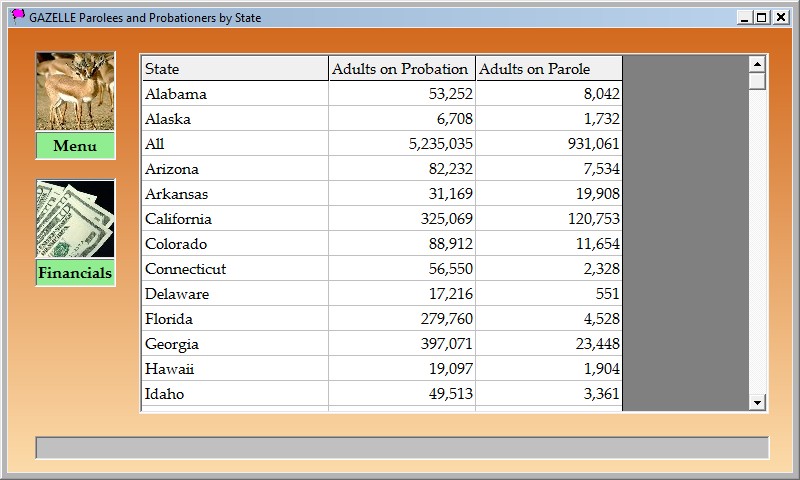
Task: Maximize the GAZELLE window
Action: point(762,17)
